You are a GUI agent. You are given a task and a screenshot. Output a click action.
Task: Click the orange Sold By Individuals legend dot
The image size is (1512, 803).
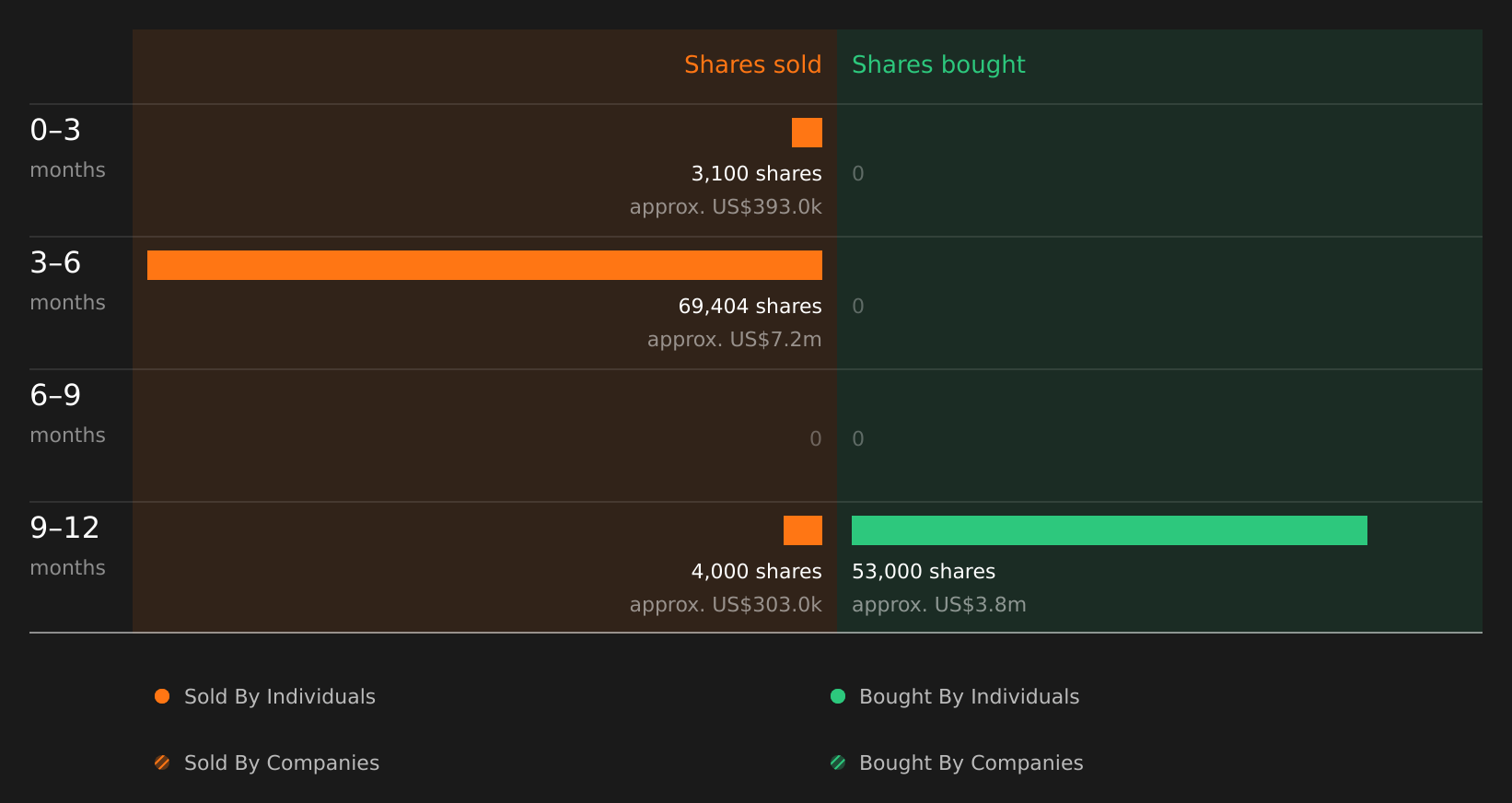tap(162, 696)
